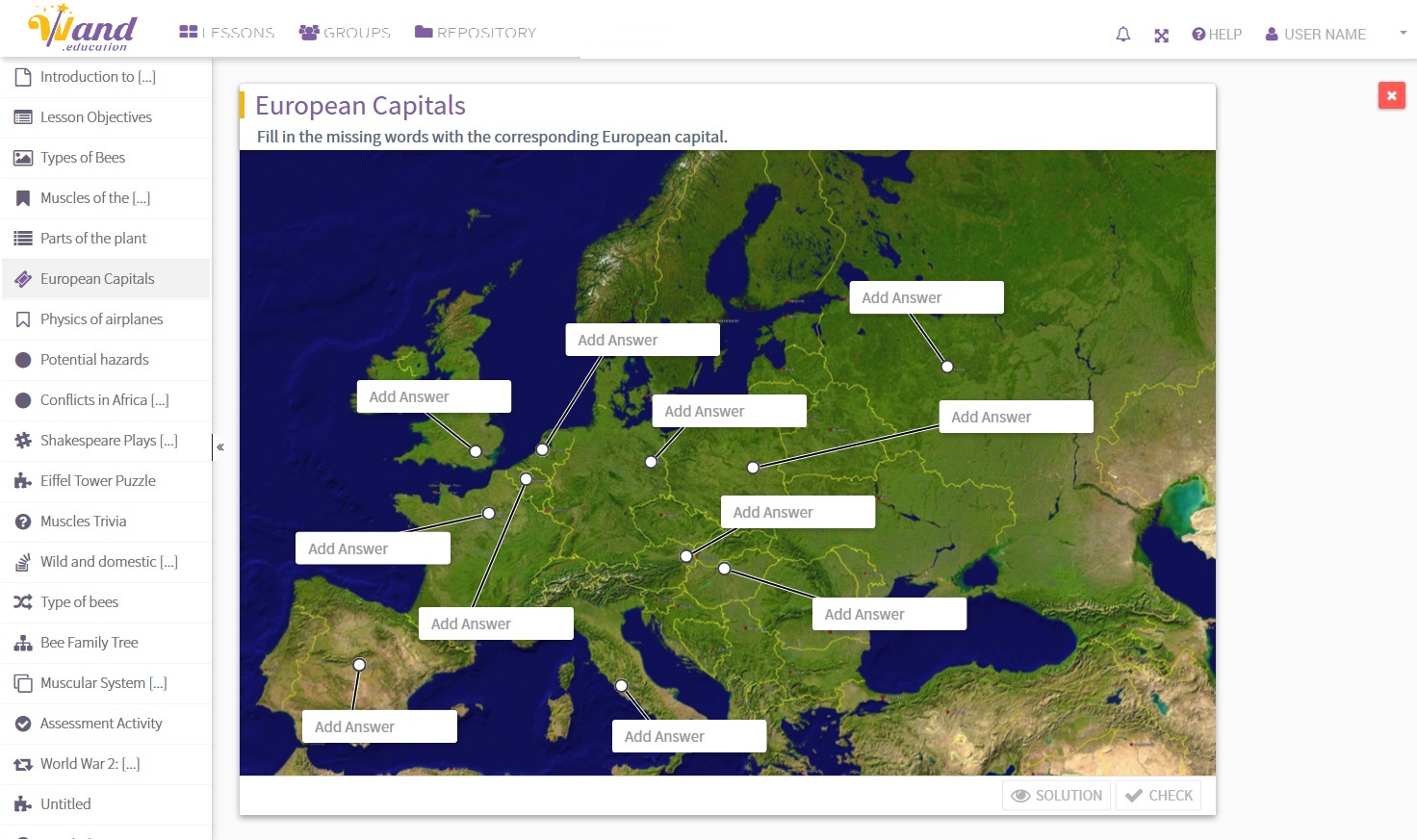Image resolution: width=1417 pixels, height=840 pixels.
Task: Click the shuffle icon beside Type of bees
Action: [23, 602]
